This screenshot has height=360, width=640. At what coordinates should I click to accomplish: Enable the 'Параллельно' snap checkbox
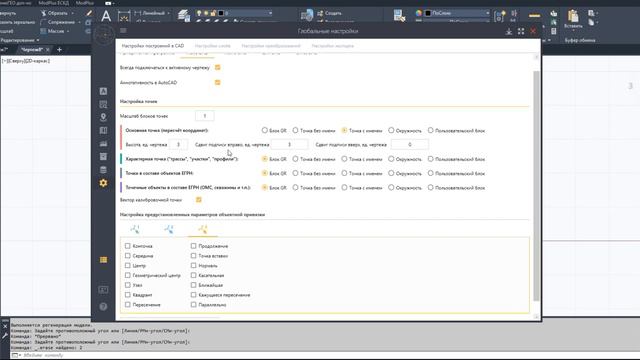pos(193,304)
